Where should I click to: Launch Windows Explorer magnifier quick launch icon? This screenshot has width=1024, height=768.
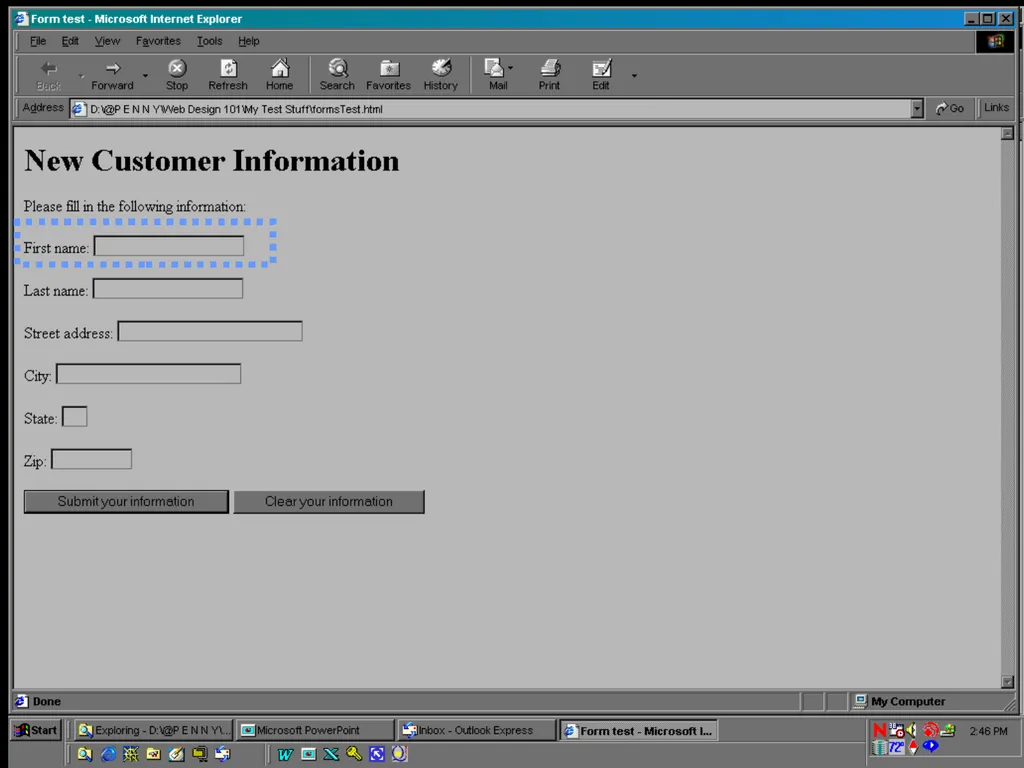click(85, 754)
